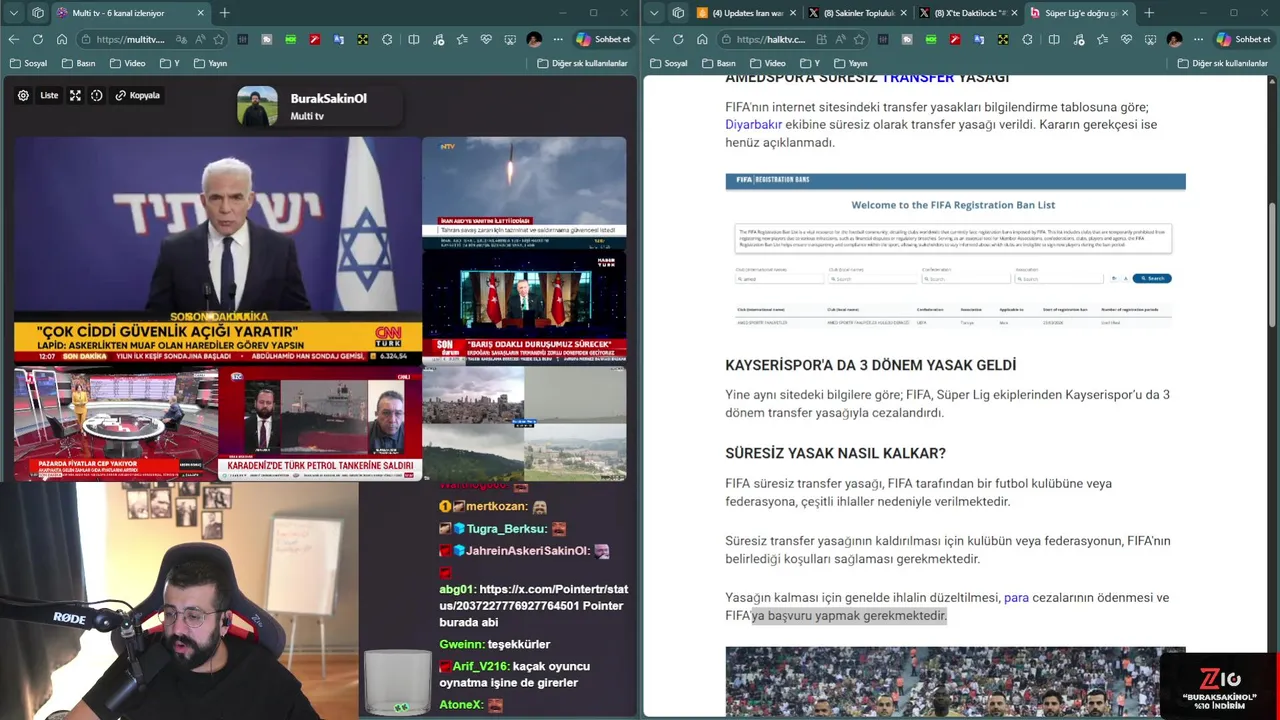The height and width of the screenshot is (720, 1280).
Task: Open new tab in right browser window
Action: point(1149,13)
